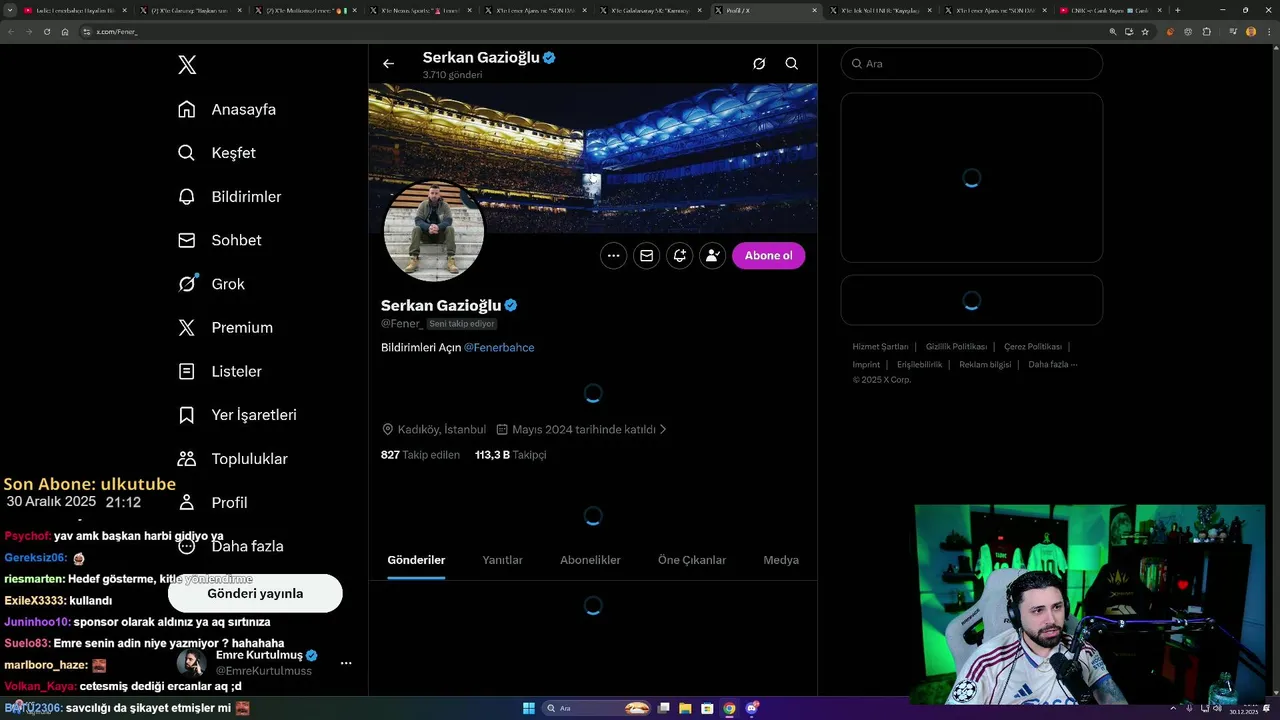Open Grok from sidebar
This screenshot has height=720, width=1280.
click(212, 284)
